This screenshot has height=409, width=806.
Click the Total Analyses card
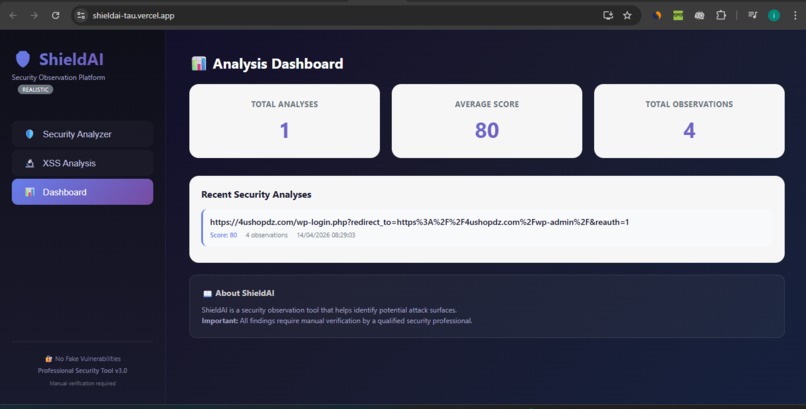(284, 121)
